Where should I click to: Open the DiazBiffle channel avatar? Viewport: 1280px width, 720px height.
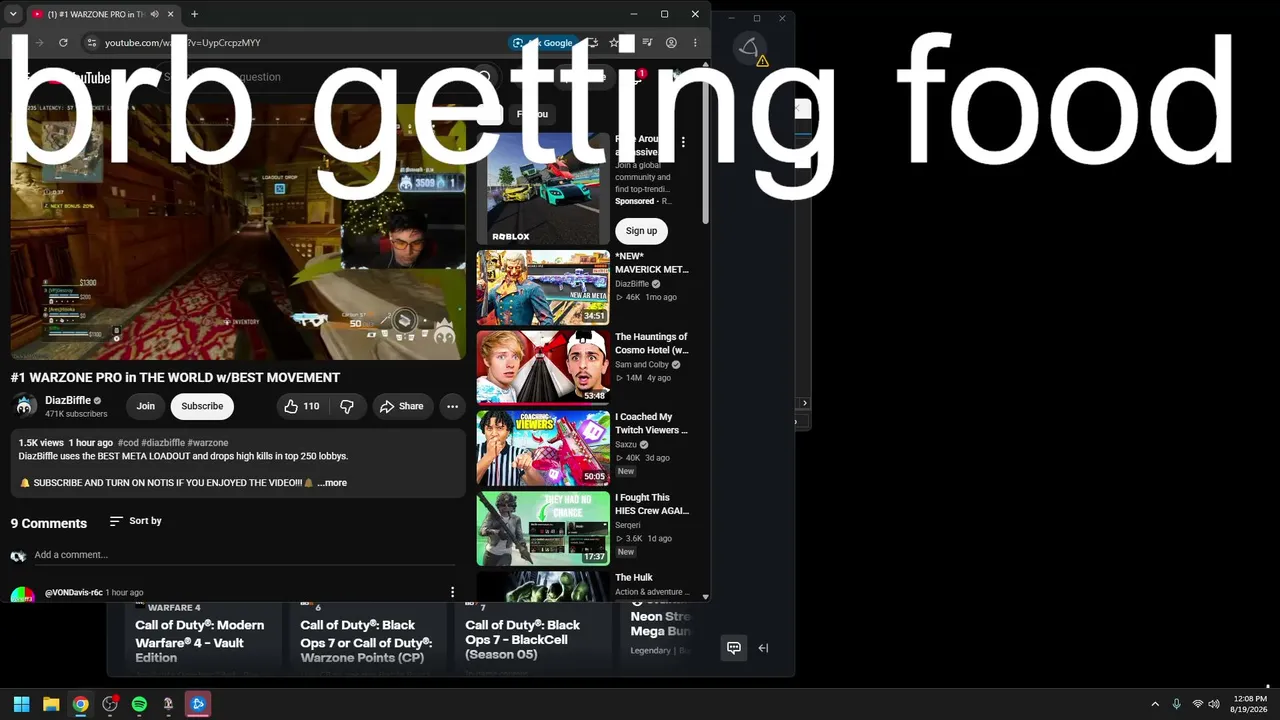point(24,406)
